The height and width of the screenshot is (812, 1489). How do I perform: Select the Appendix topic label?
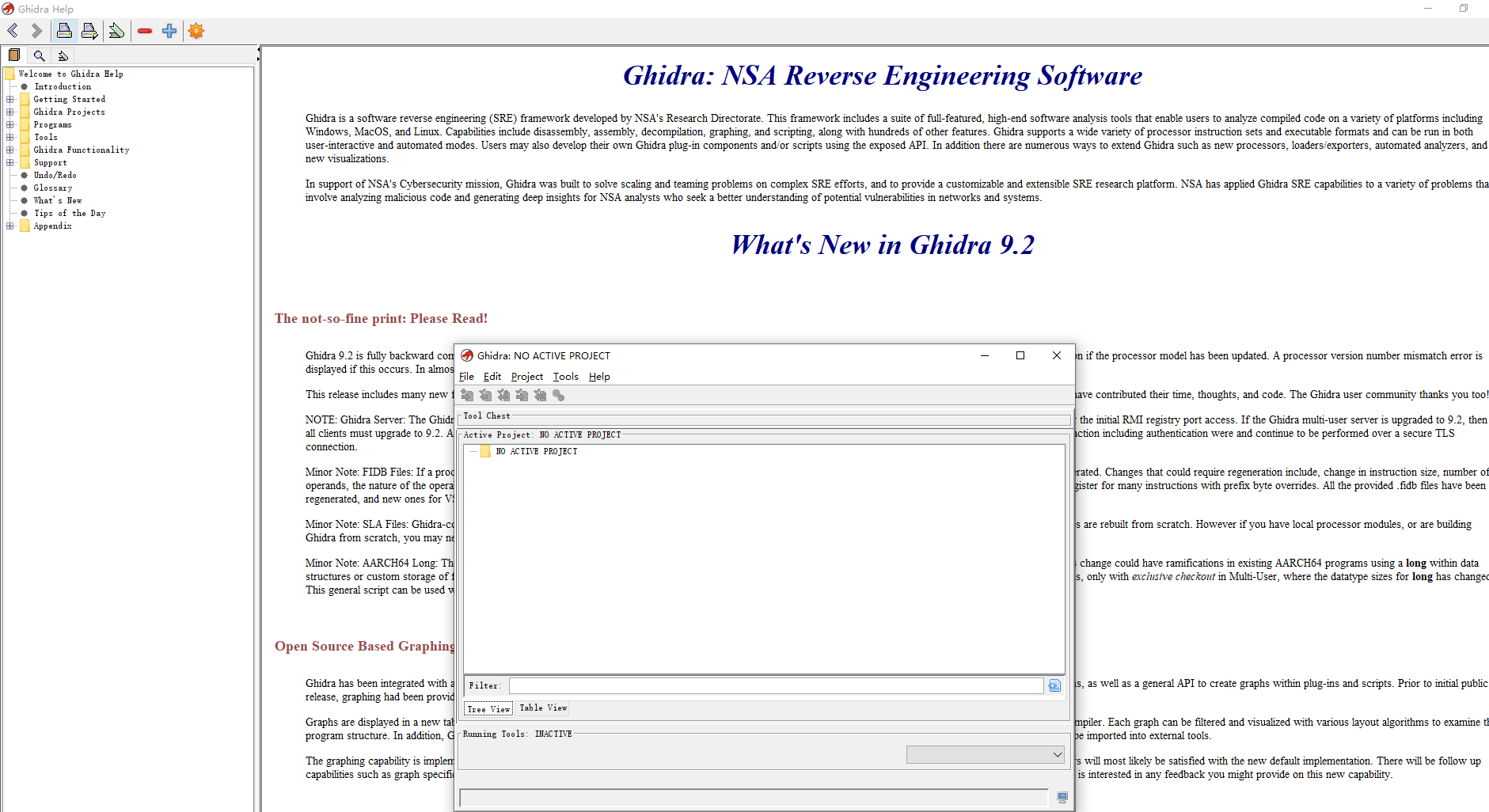point(53,226)
